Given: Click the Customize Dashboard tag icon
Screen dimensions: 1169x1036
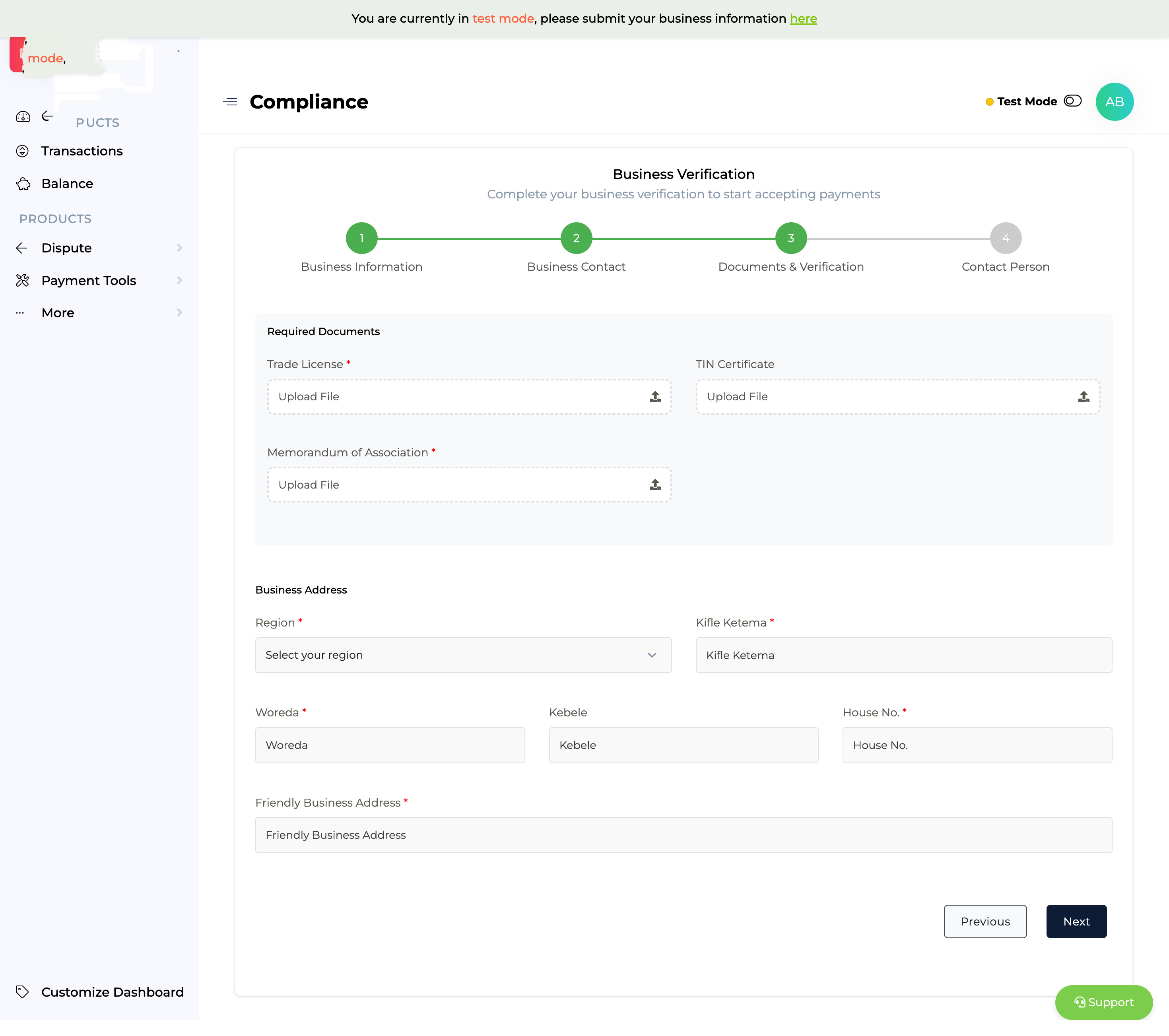Looking at the screenshot, I should click(22, 992).
